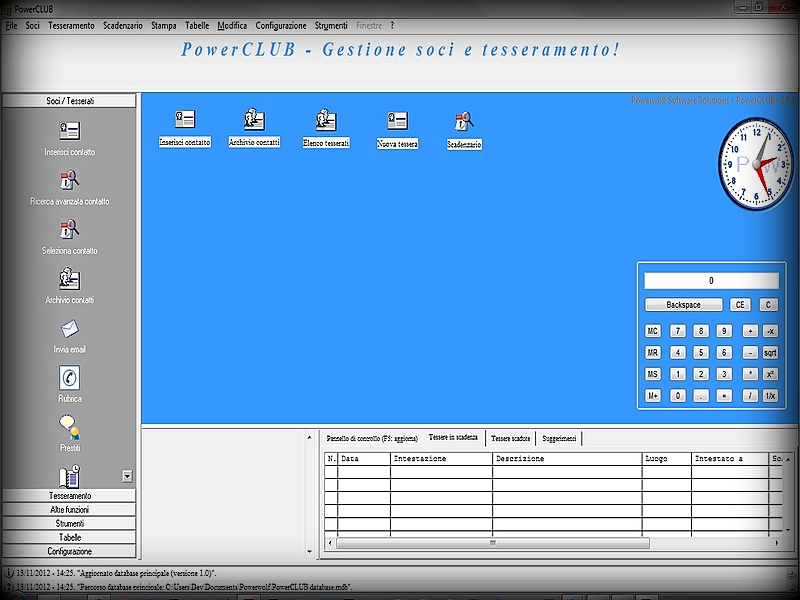
Task: Open the Strumenti menu
Action: (x=331, y=26)
